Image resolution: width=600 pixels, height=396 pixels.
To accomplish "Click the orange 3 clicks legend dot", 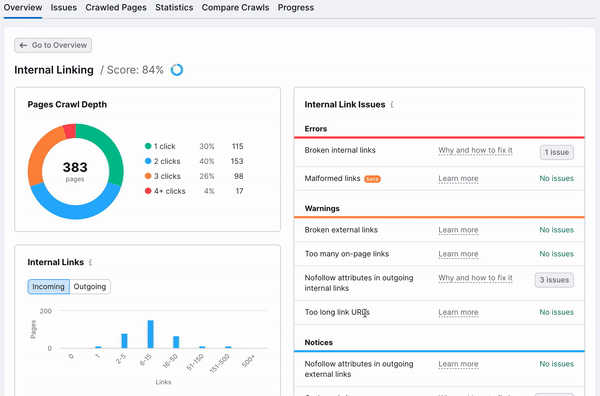I will [x=148, y=176].
